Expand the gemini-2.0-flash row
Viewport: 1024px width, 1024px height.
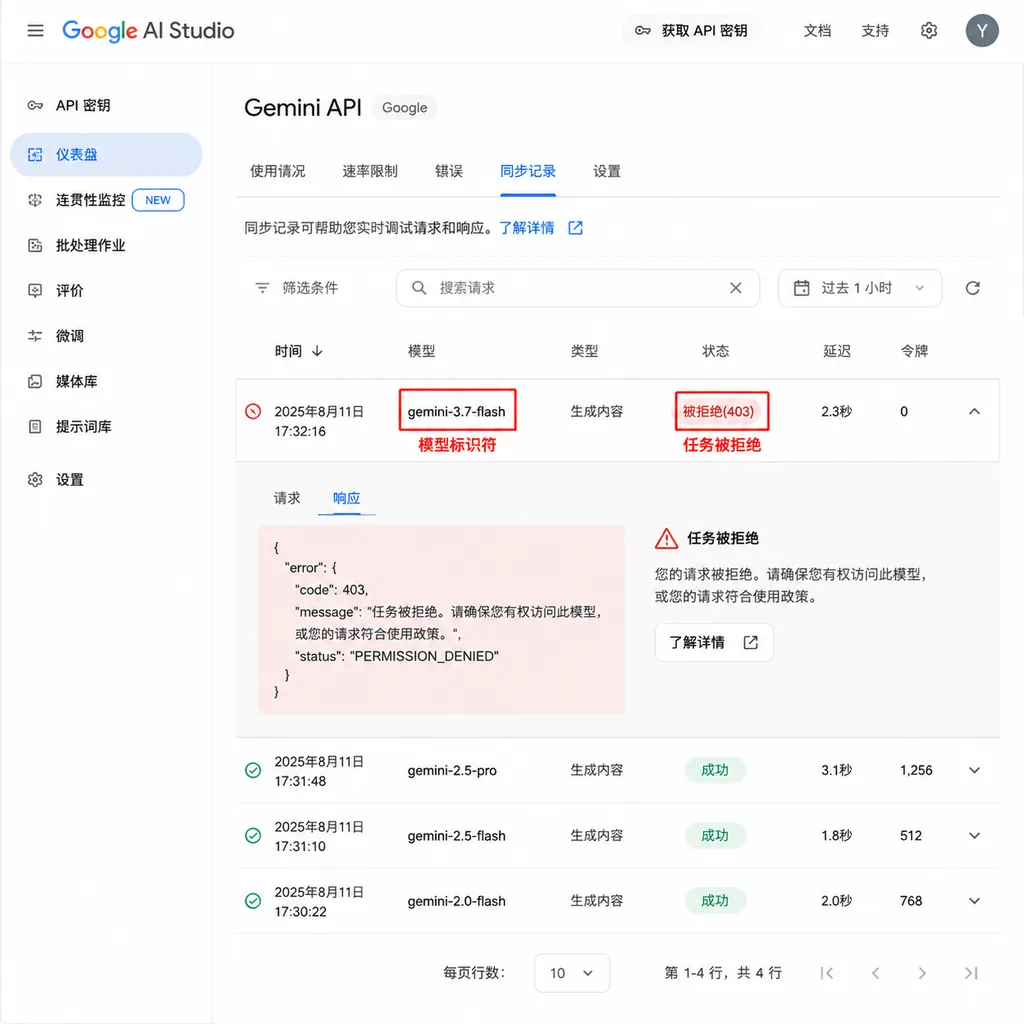[974, 901]
